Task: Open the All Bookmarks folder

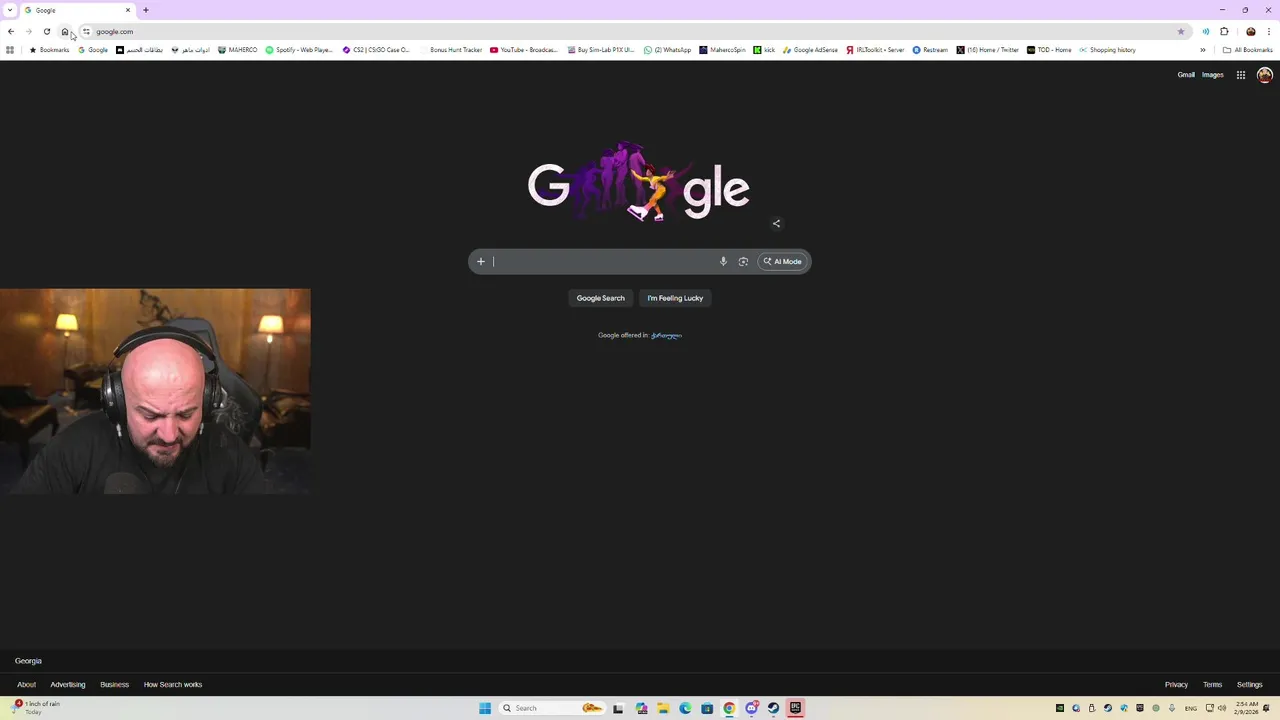Action: tap(1248, 50)
